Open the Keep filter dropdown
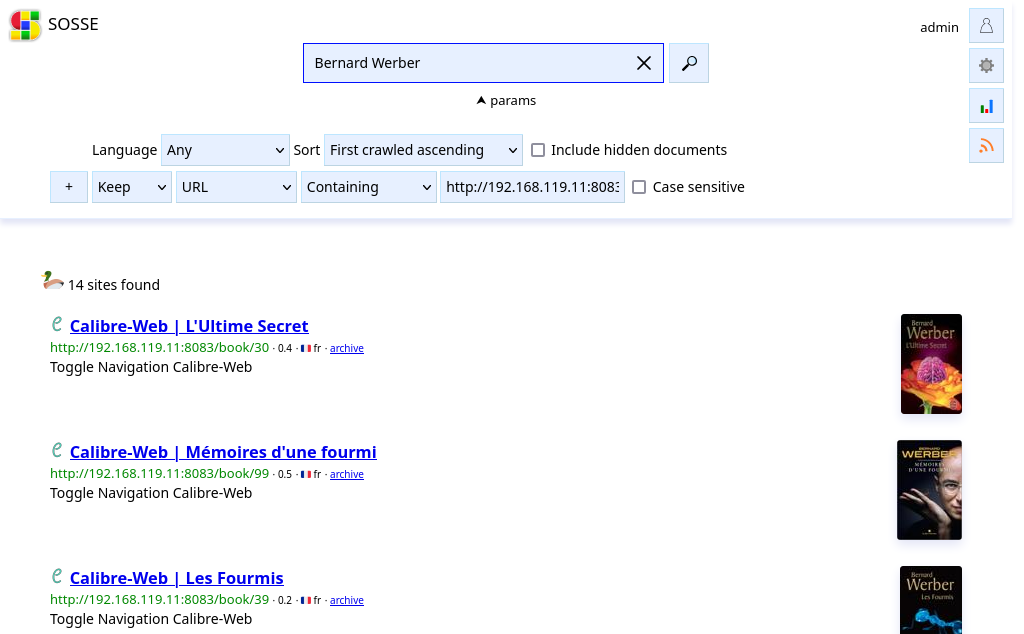Screen dimensions: 1024x634 [132, 187]
